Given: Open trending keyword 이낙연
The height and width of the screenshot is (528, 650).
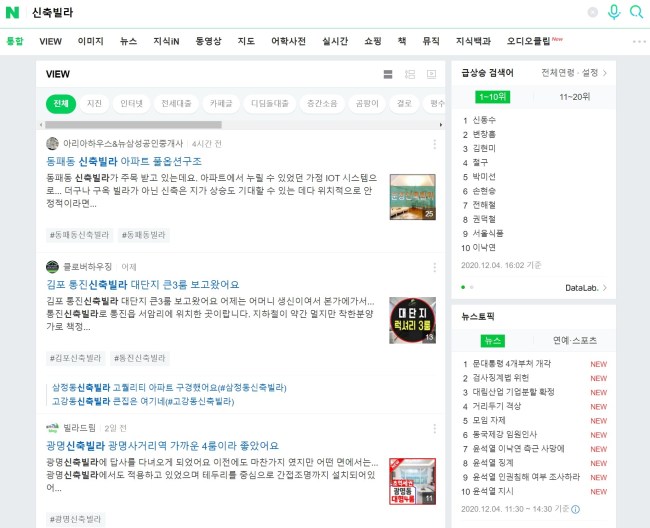Looking at the screenshot, I should coord(484,248).
